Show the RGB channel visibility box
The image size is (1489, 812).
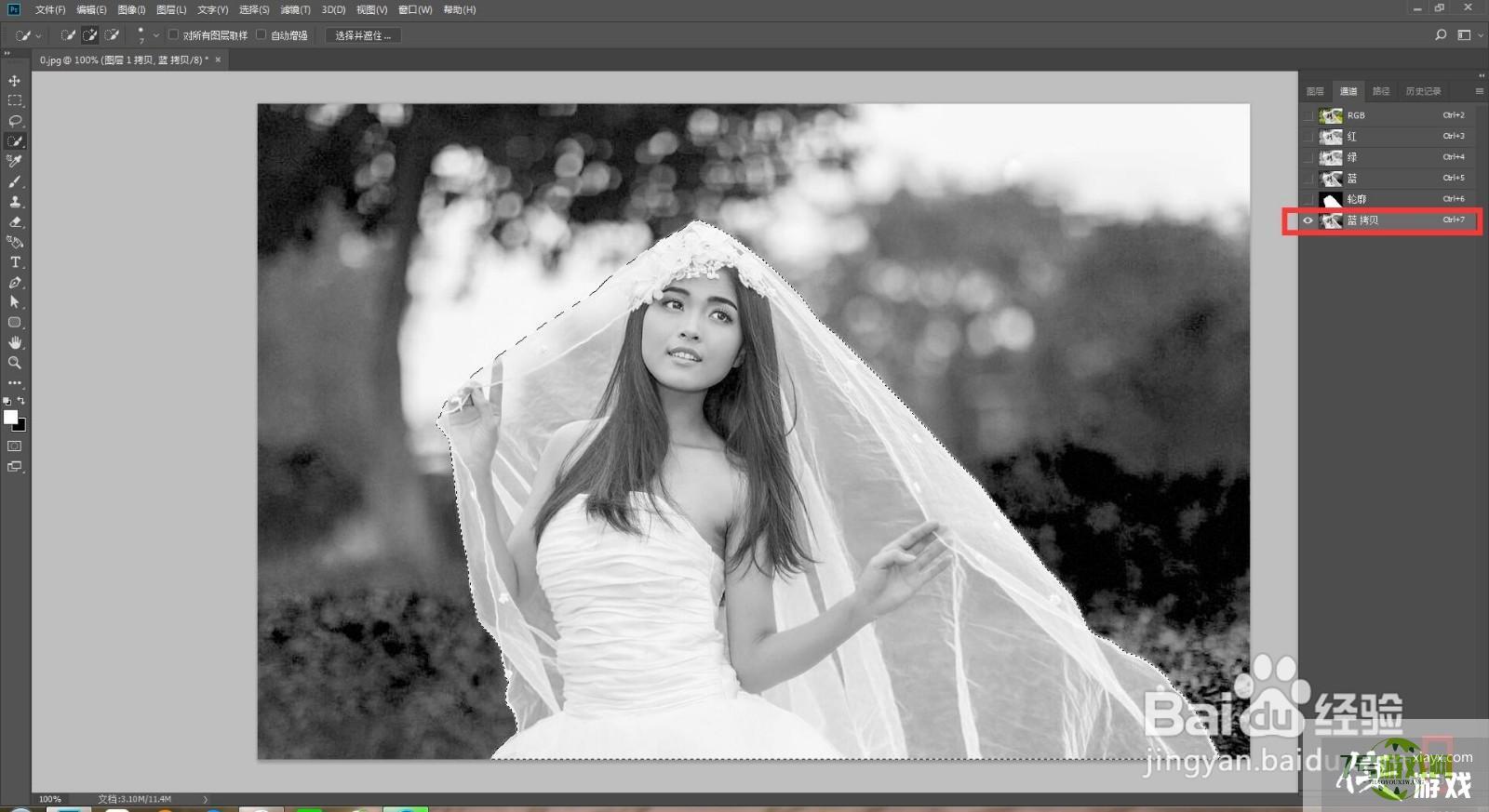(x=1308, y=115)
